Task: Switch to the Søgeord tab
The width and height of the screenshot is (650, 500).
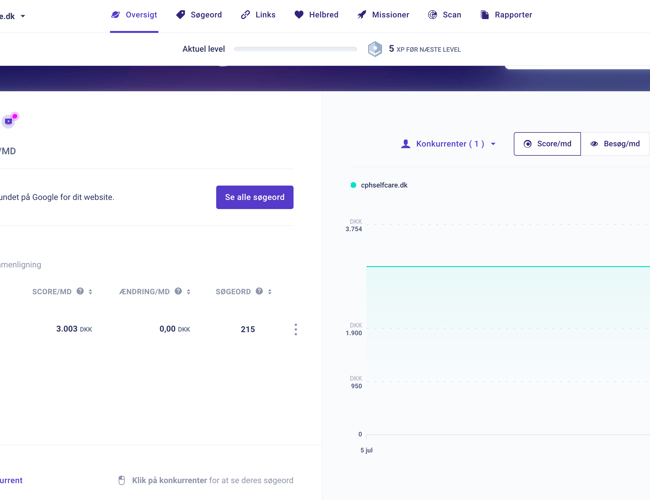Action: click(199, 15)
